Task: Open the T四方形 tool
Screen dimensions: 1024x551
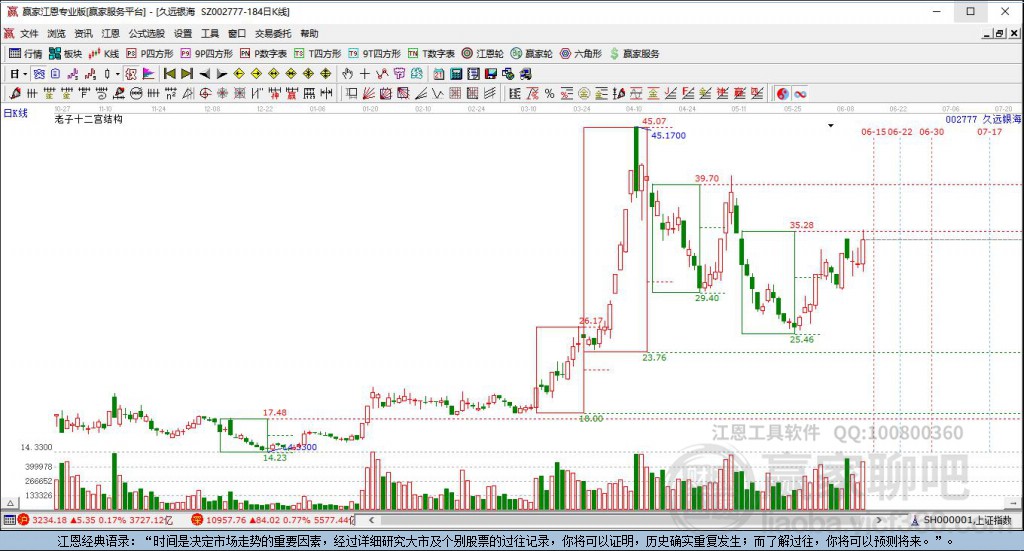Action: click(x=317, y=54)
